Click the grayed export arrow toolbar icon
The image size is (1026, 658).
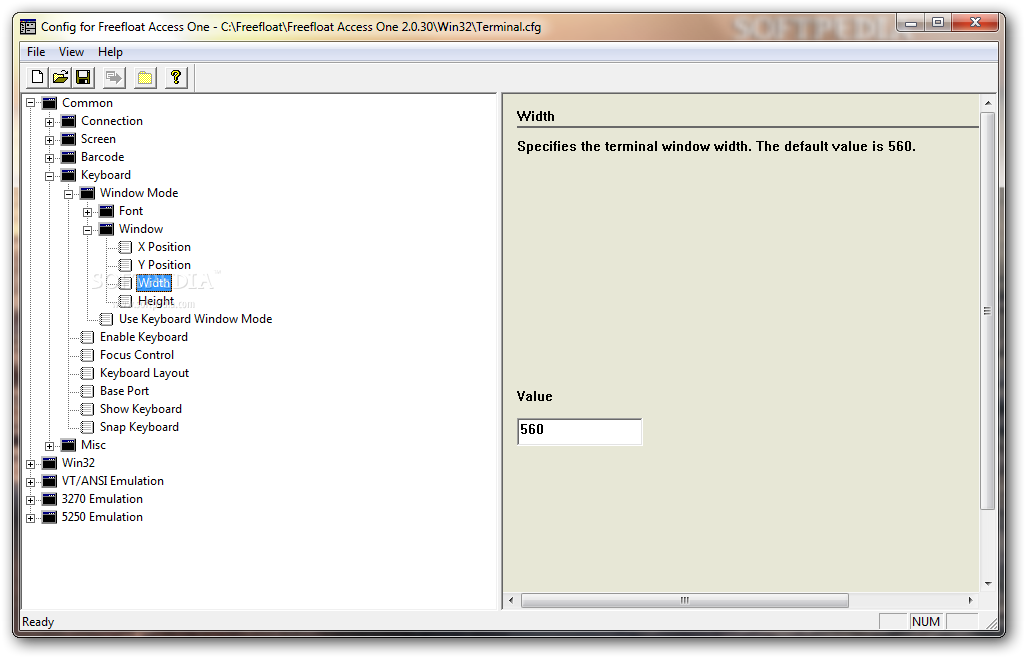[114, 78]
